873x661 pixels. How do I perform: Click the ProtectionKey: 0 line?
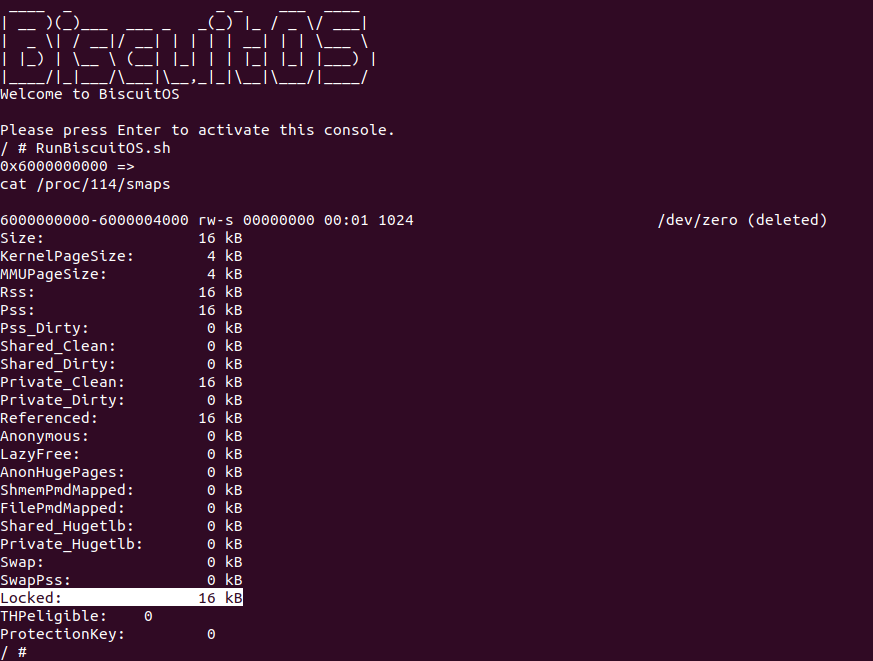tap(107, 634)
